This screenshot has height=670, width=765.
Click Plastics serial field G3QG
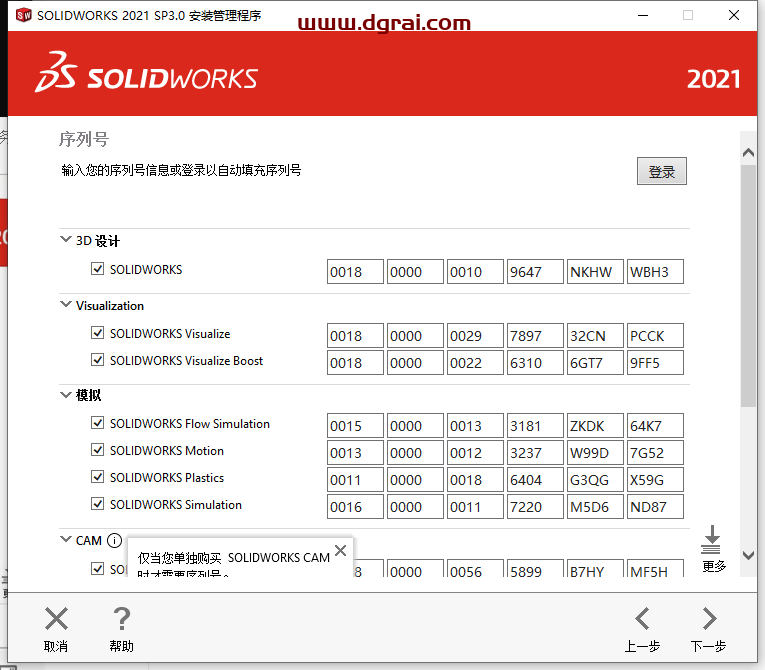[x=595, y=480]
